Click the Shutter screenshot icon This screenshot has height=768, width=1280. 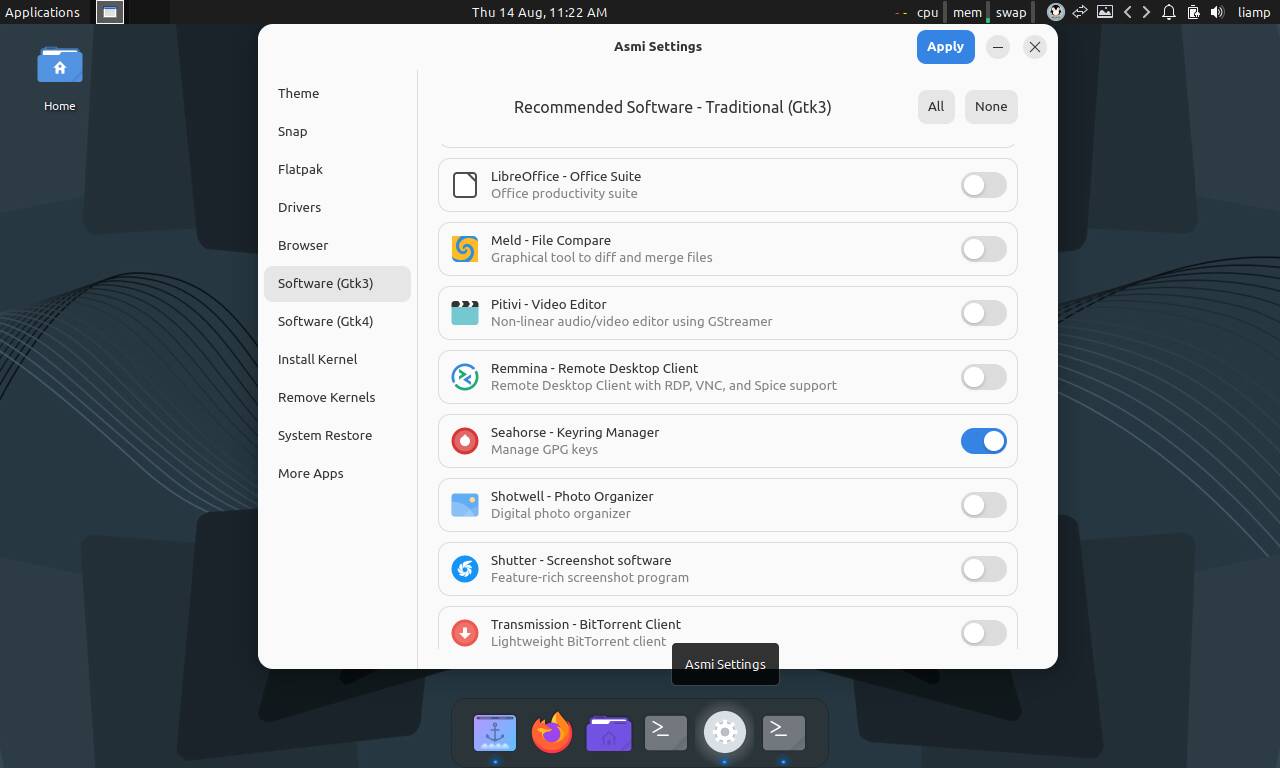tap(465, 569)
